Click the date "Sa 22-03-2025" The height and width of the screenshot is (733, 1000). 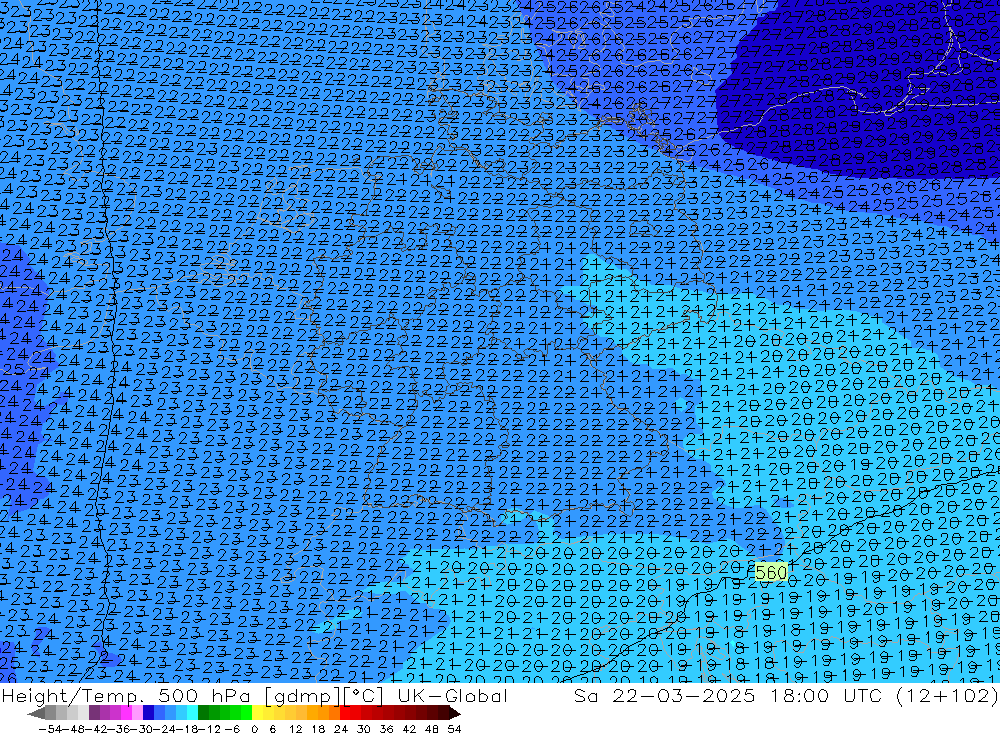click(x=664, y=695)
